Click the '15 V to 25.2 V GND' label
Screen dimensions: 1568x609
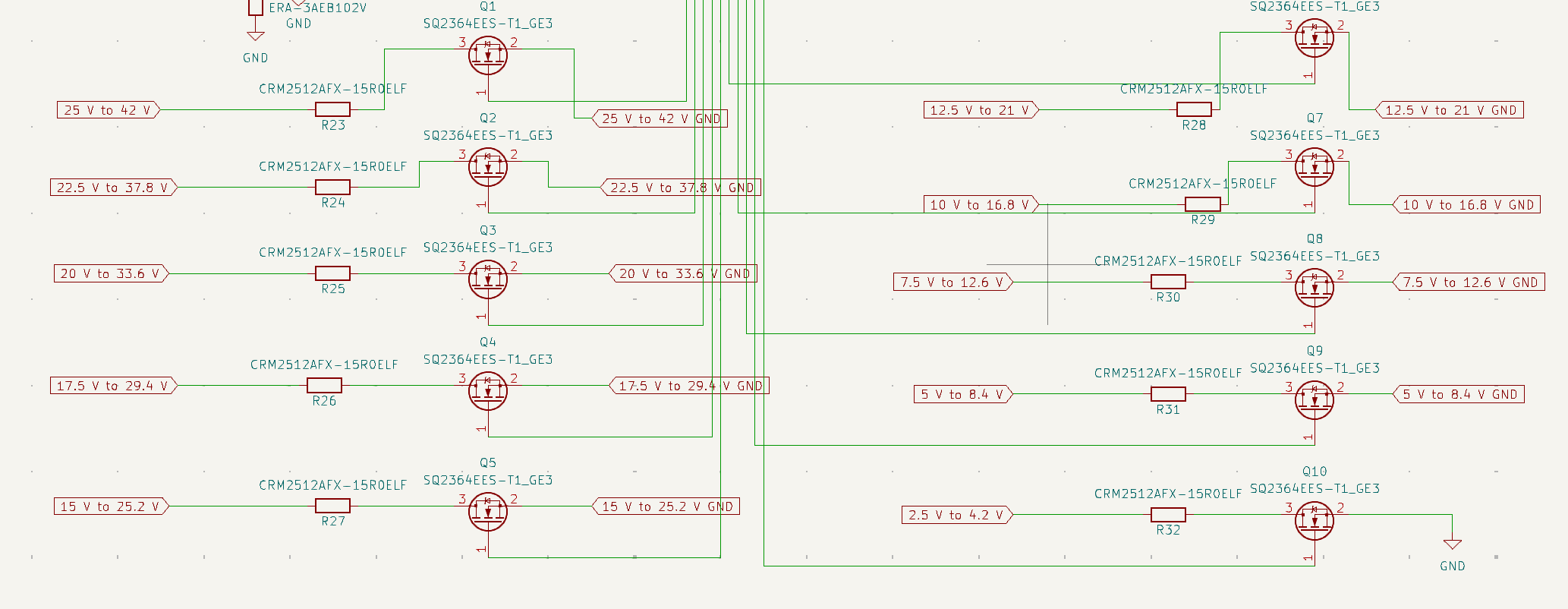click(x=666, y=506)
